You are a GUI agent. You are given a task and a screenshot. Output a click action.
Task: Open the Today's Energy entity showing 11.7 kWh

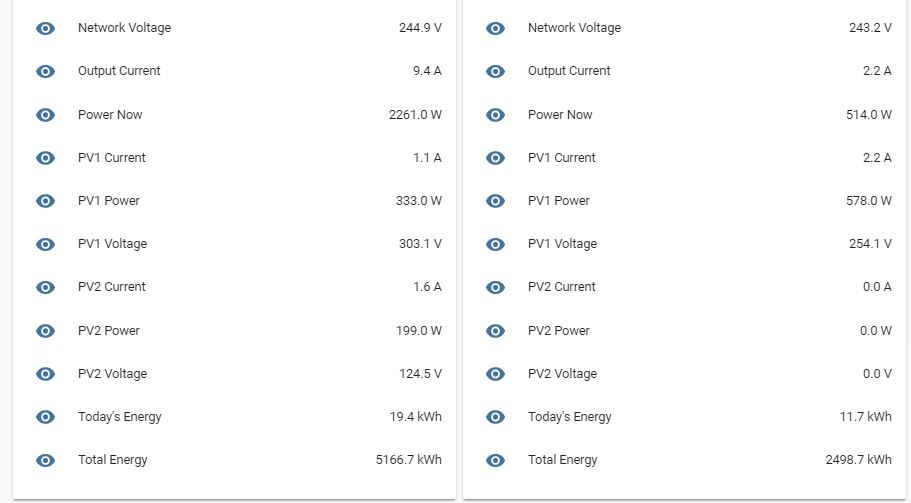(569, 417)
